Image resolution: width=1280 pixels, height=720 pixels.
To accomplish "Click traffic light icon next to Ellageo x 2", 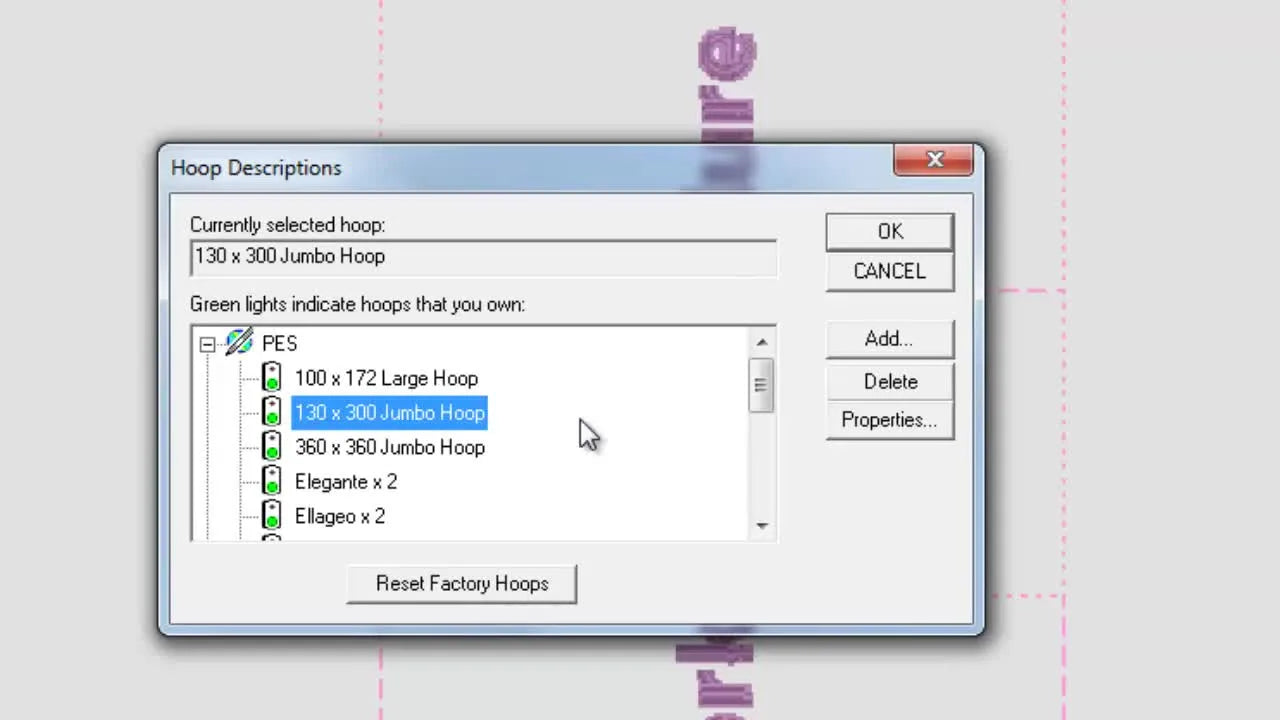I will coord(271,516).
